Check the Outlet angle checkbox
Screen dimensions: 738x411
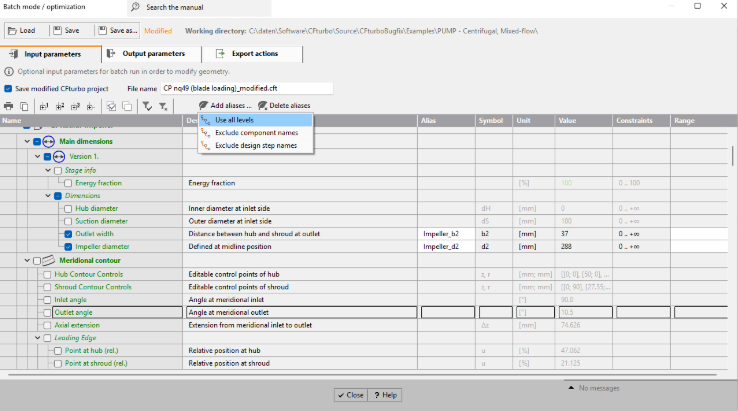47,313
